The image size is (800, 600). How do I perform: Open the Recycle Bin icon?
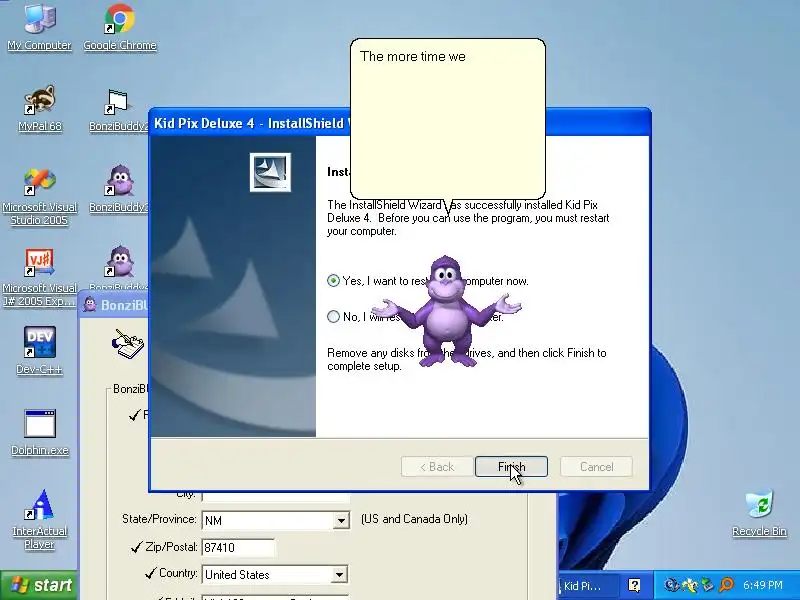coord(759,513)
